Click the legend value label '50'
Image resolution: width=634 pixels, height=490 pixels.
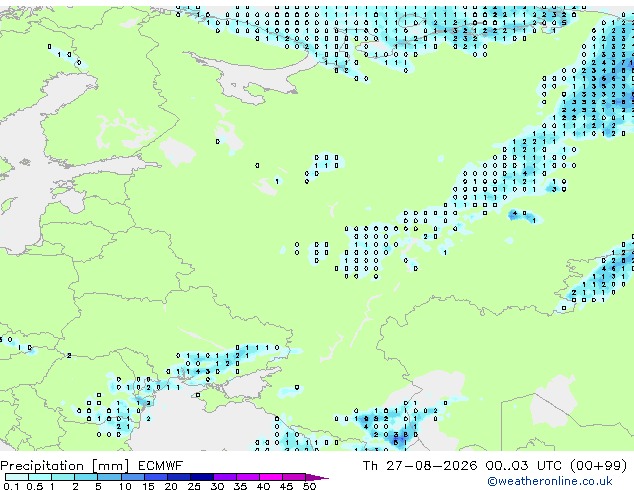click(309, 486)
